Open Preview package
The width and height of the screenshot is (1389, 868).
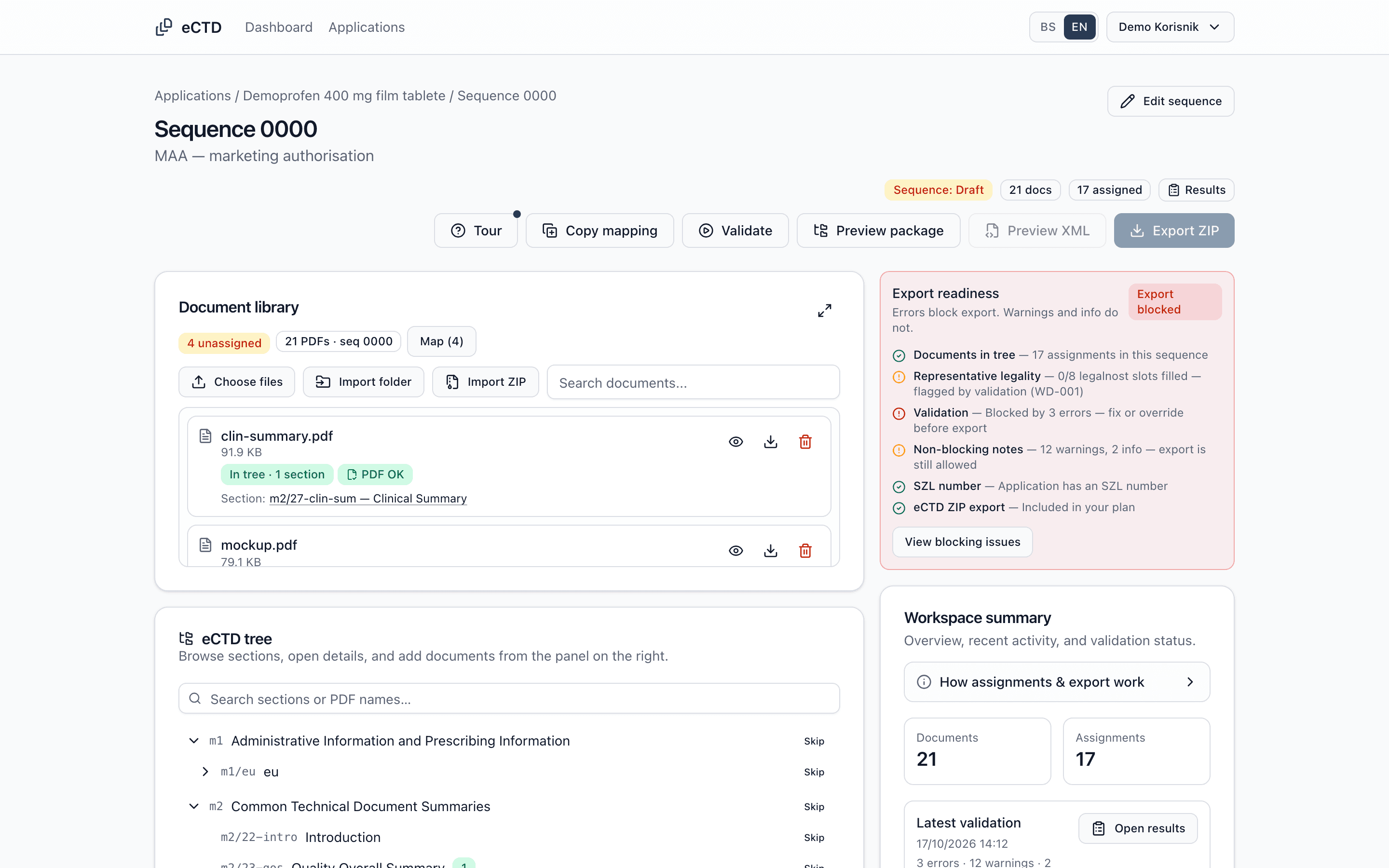[x=878, y=231]
